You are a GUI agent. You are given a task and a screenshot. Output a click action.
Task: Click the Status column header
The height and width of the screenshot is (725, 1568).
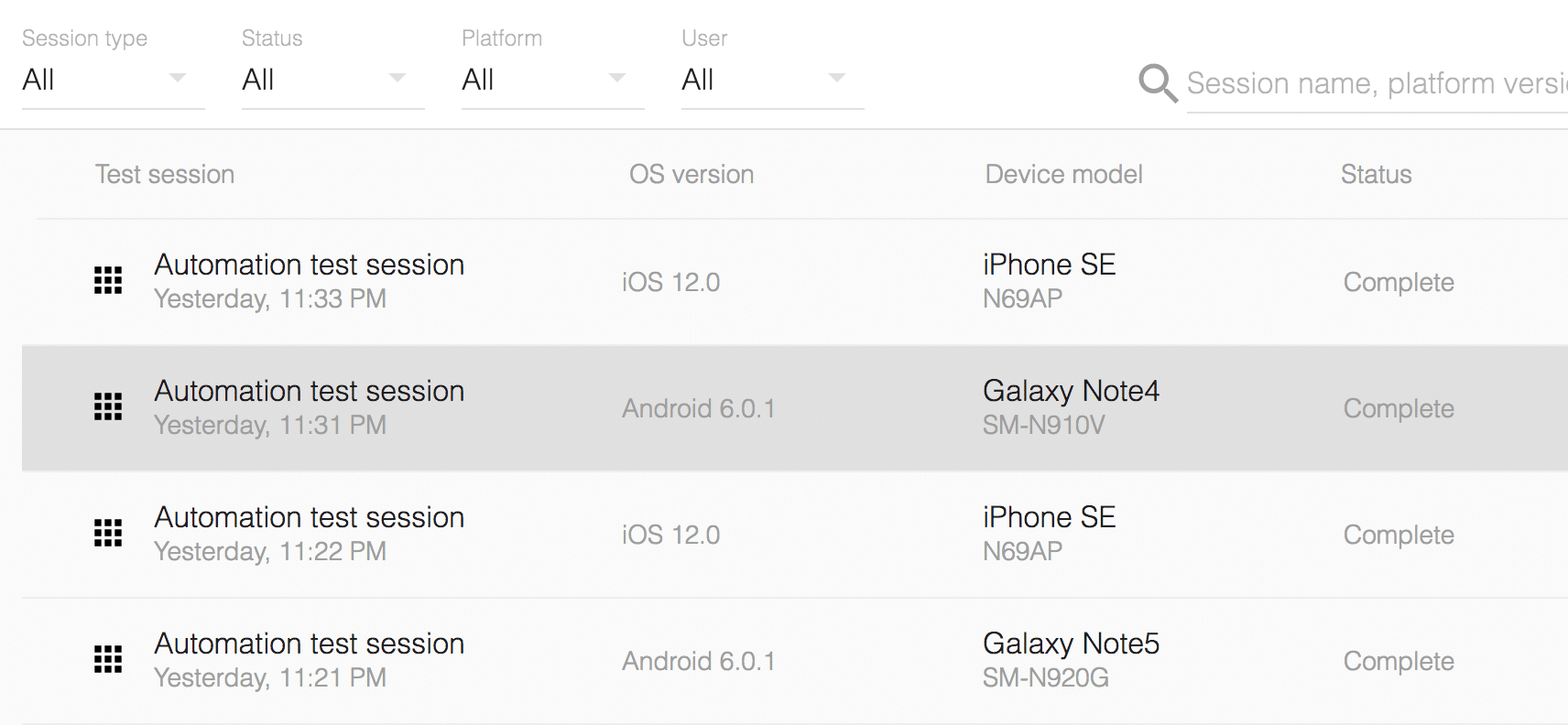[1376, 174]
